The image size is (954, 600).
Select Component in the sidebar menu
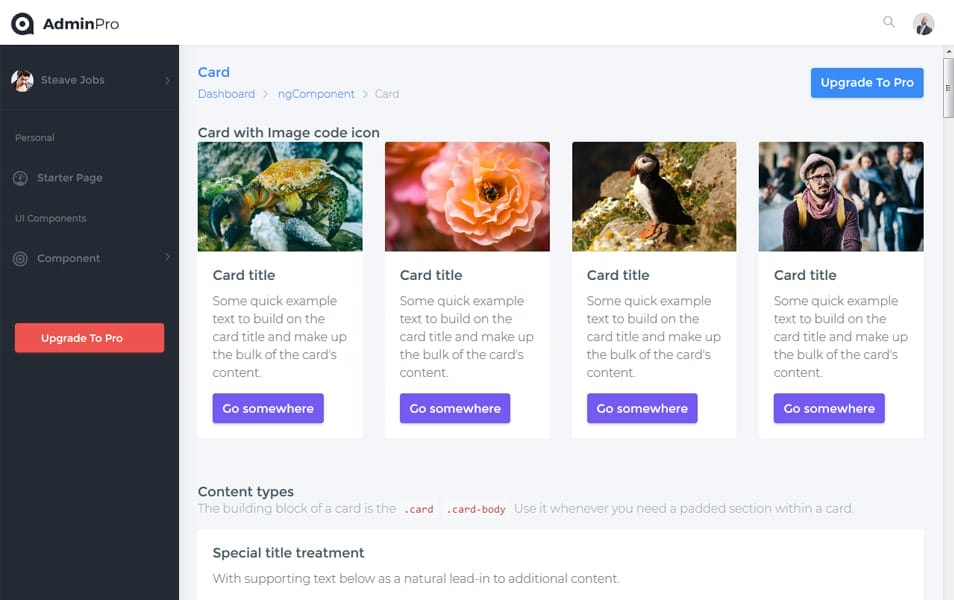(68, 258)
